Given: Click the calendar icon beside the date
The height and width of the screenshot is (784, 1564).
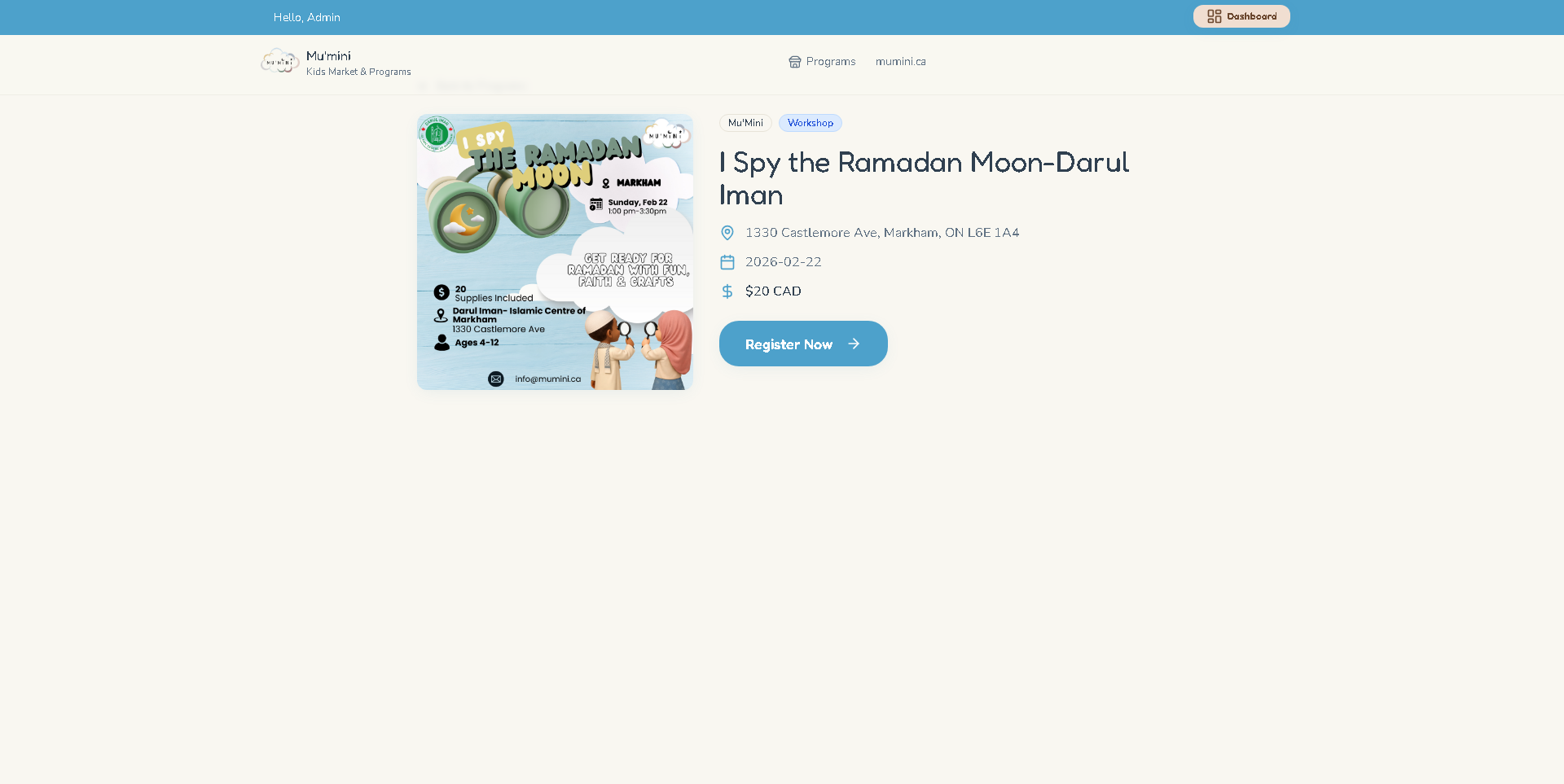Looking at the screenshot, I should [727, 262].
